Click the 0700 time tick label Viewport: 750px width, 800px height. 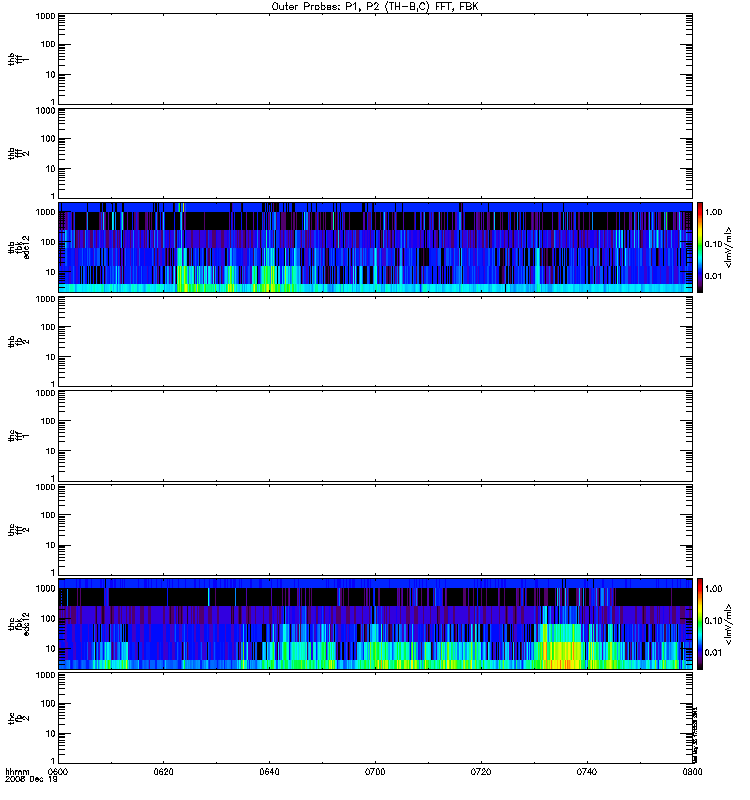[375, 771]
